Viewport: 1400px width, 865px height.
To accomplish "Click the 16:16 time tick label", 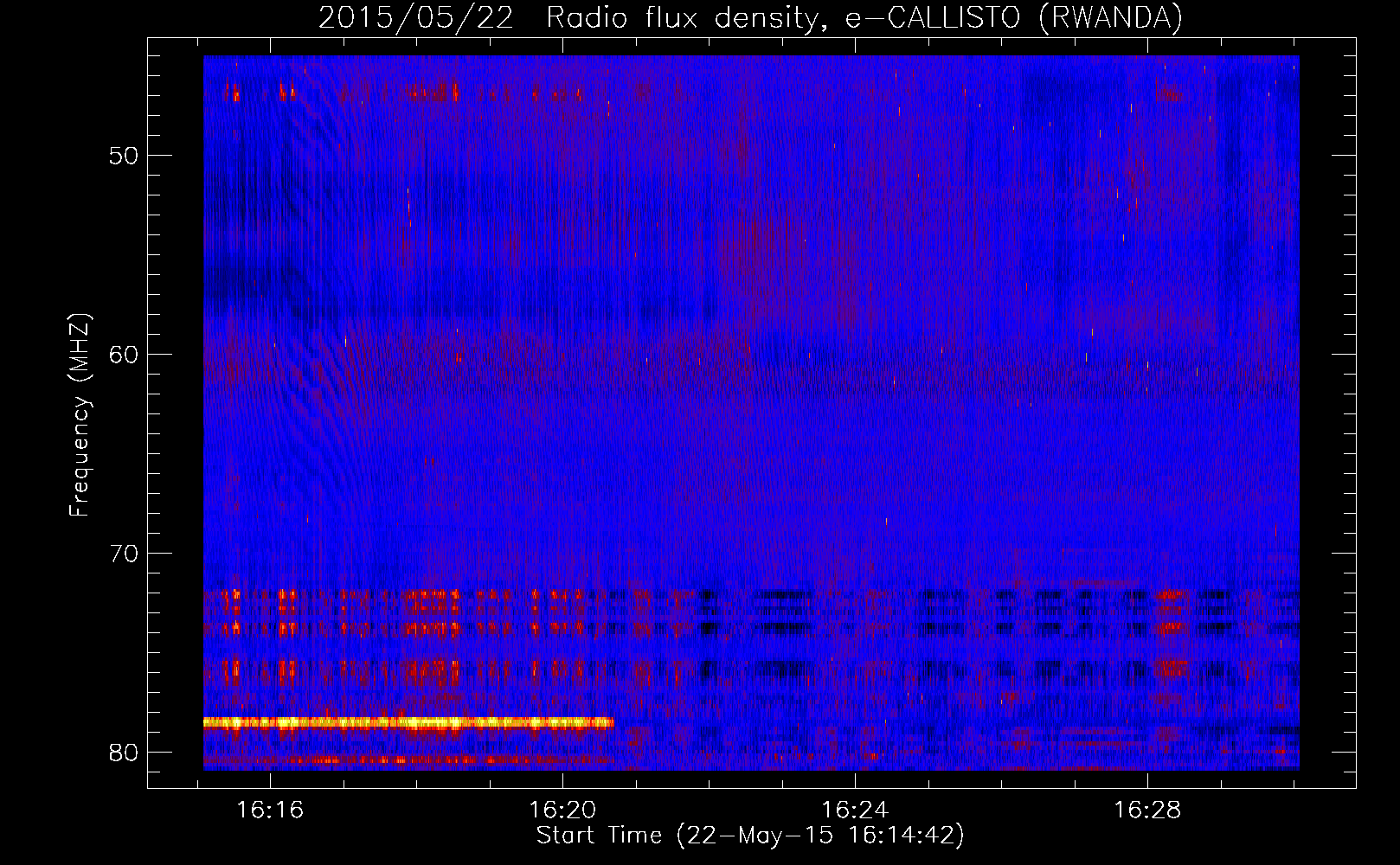I will coord(271,811).
